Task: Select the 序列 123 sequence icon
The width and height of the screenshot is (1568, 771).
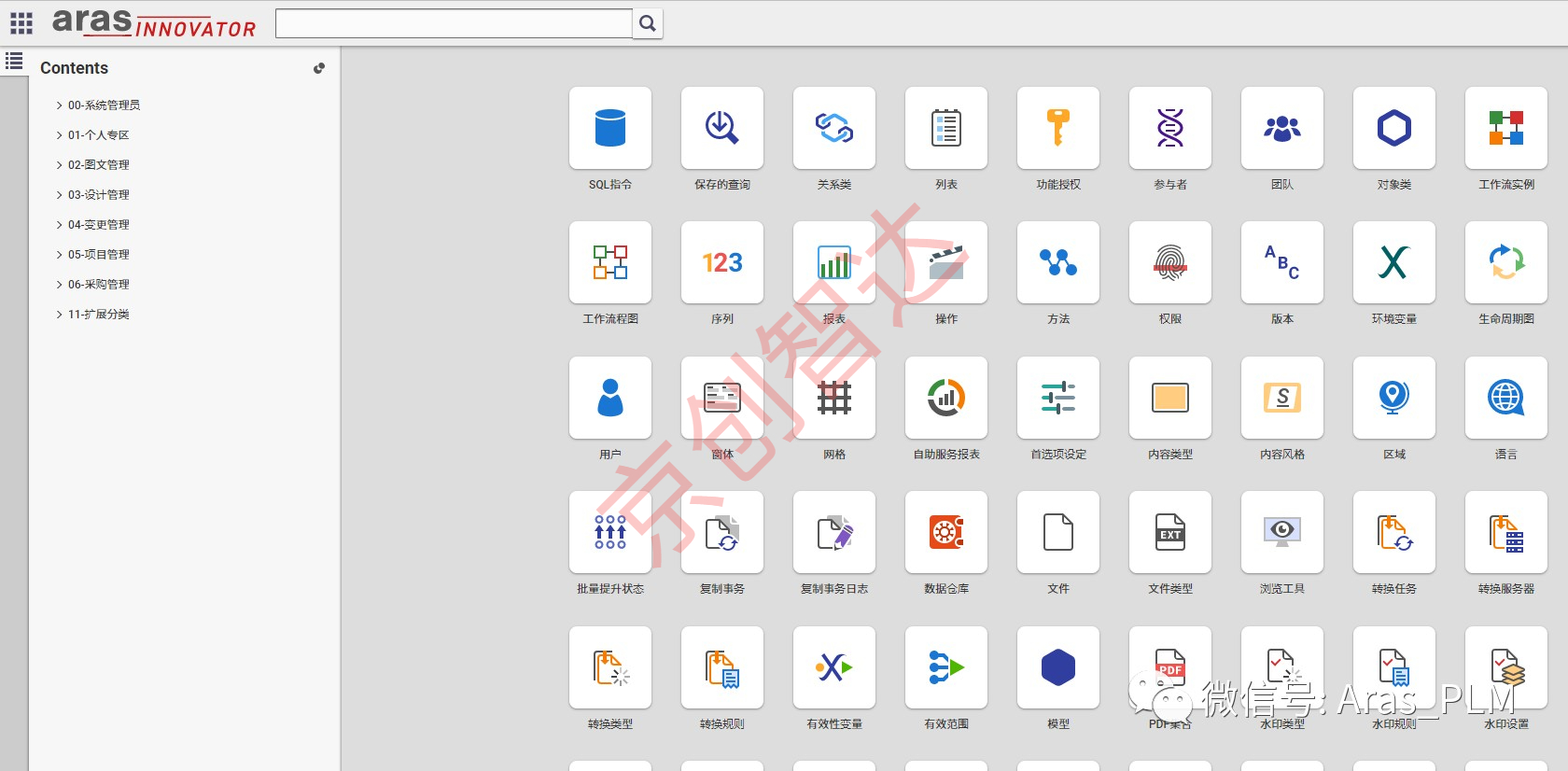Action: tap(722, 263)
